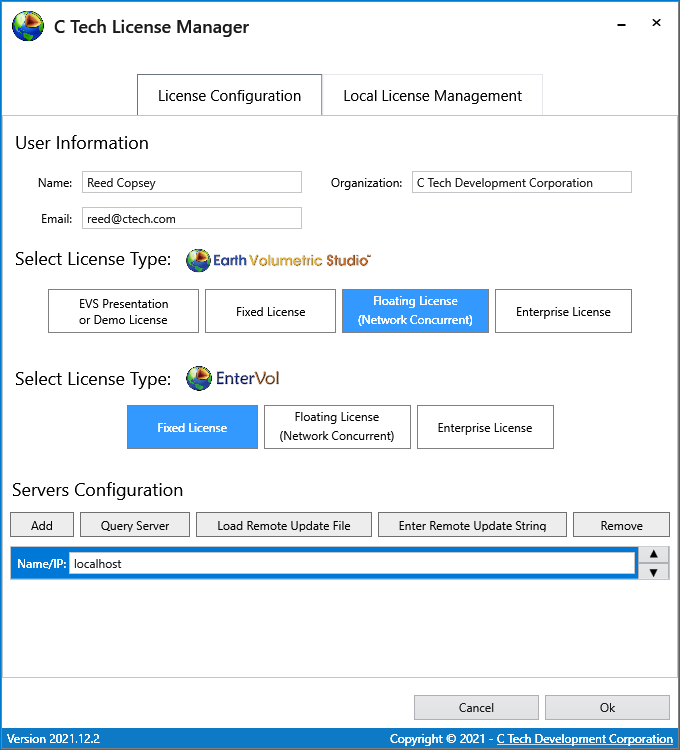The width and height of the screenshot is (680, 750).
Task: Click Load Remote Update File
Action: click(x=284, y=525)
